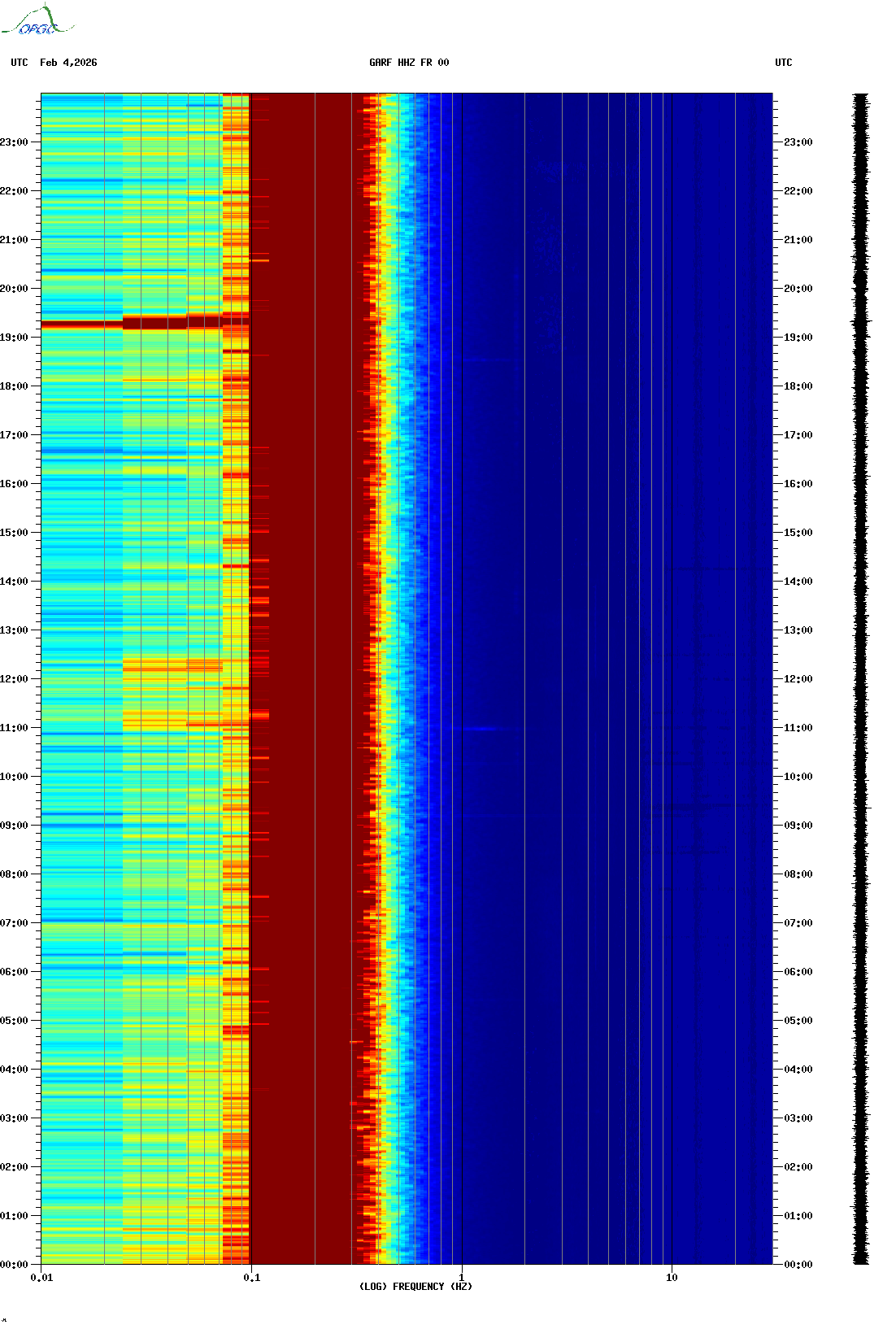The height and width of the screenshot is (1329, 896).
Task: Pick the 06:00 label on left axis
Action: point(14,972)
